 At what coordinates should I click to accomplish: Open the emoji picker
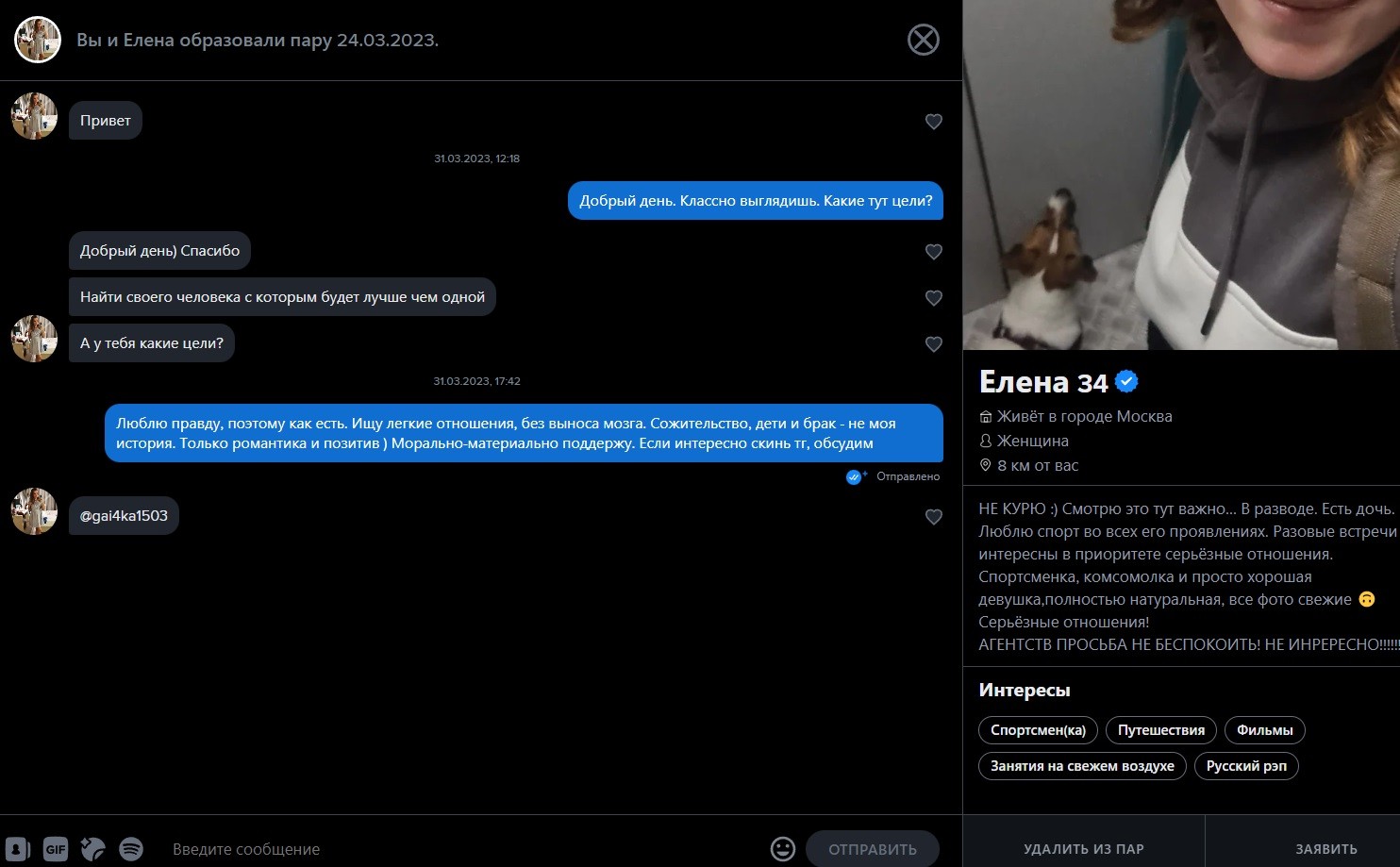783,849
